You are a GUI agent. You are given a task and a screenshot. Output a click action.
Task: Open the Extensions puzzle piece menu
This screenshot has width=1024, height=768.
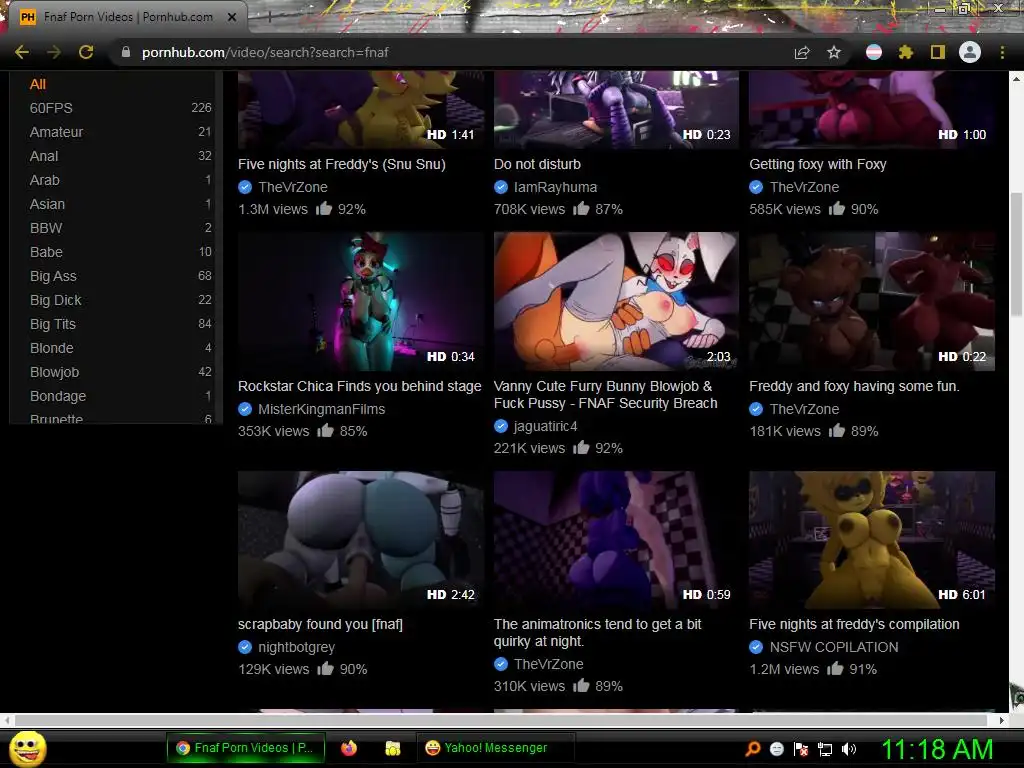[x=906, y=52]
